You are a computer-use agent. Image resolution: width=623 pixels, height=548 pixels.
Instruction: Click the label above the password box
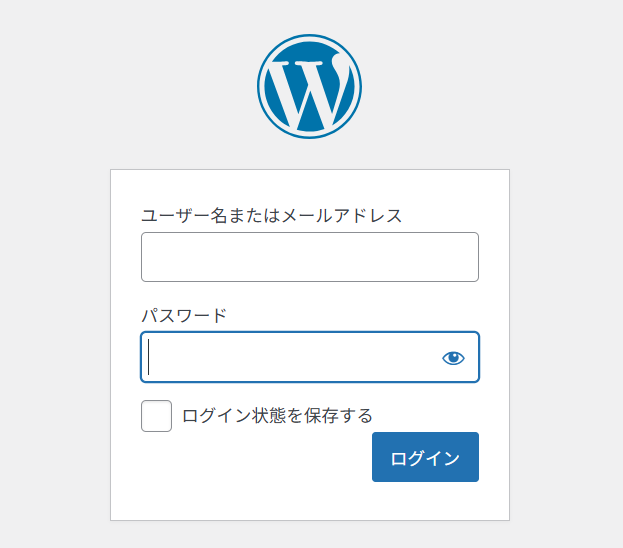tap(184, 315)
